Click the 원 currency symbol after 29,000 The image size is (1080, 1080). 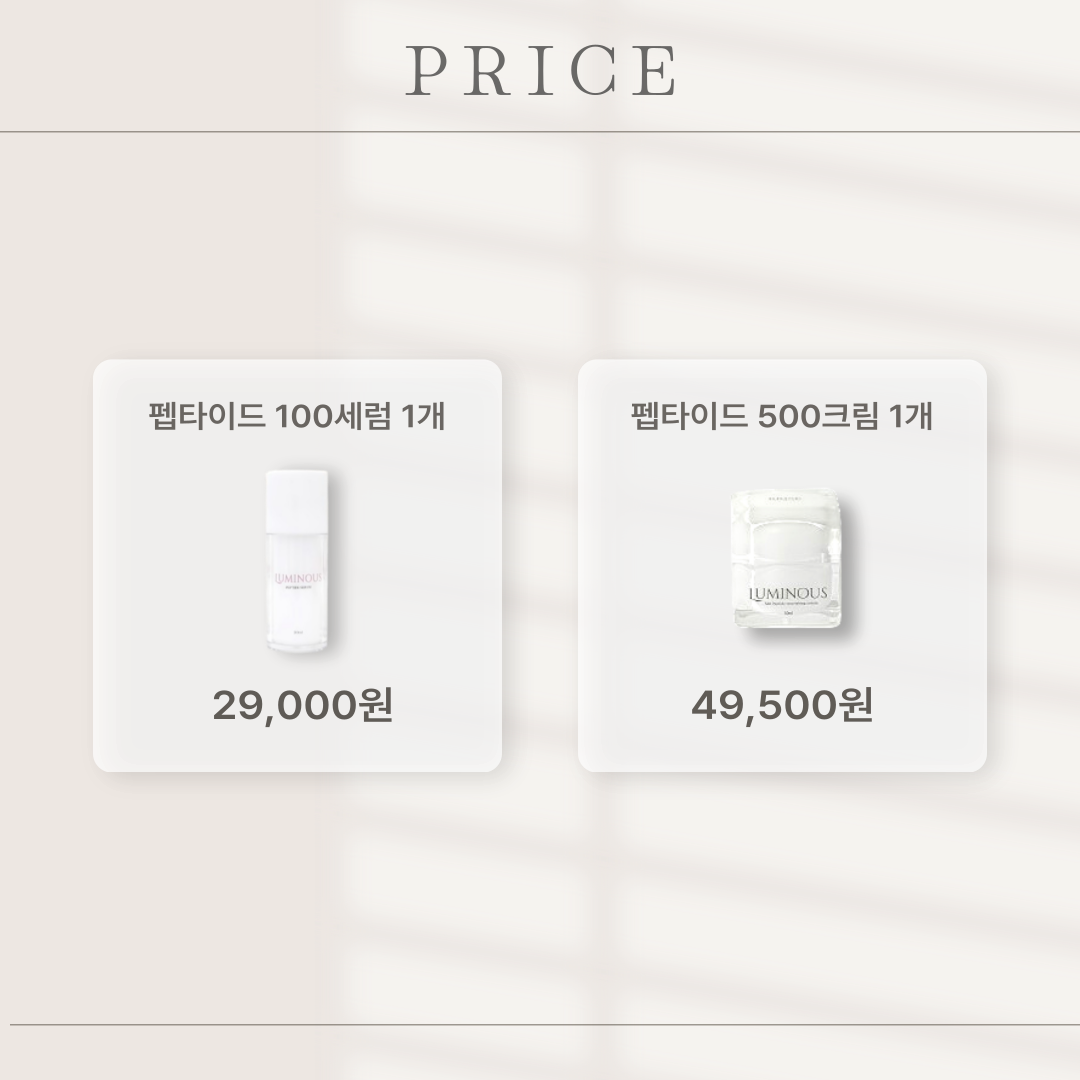point(375,705)
